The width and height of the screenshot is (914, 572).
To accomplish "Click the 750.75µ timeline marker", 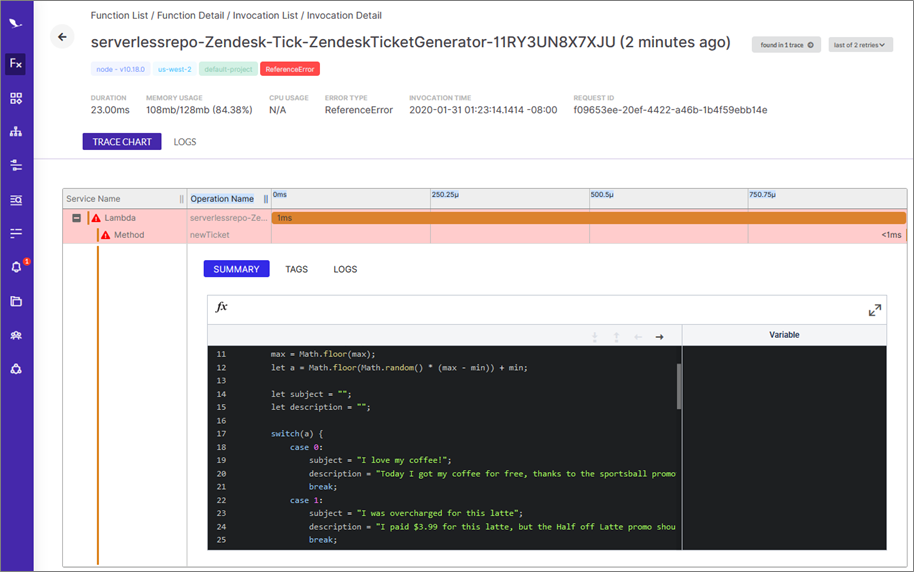I will (x=762, y=195).
